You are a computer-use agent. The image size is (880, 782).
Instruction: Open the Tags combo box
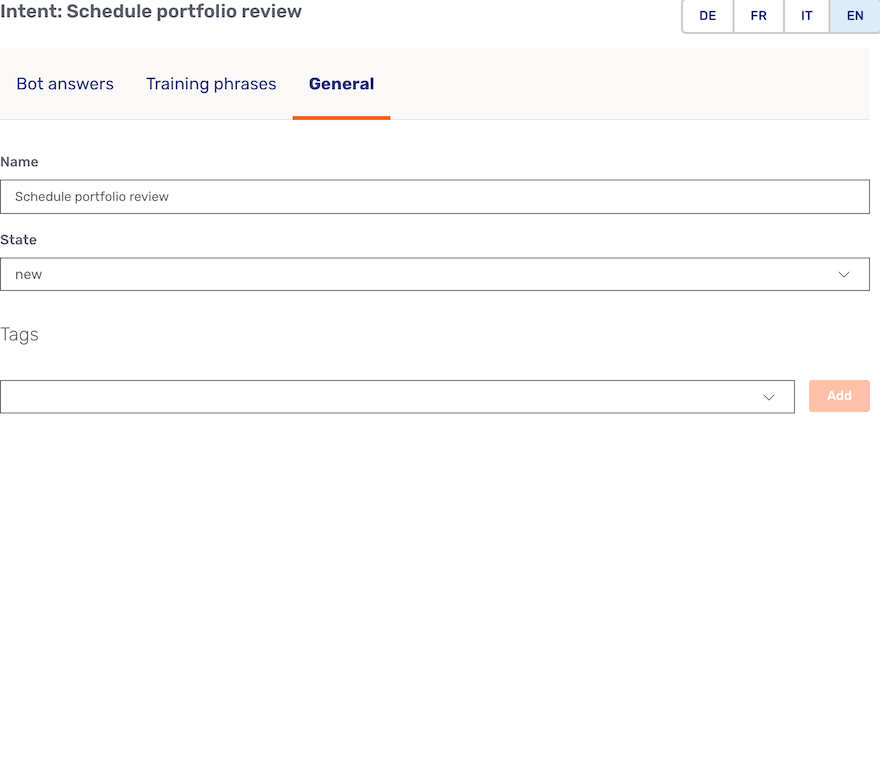[x=380, y=396]
